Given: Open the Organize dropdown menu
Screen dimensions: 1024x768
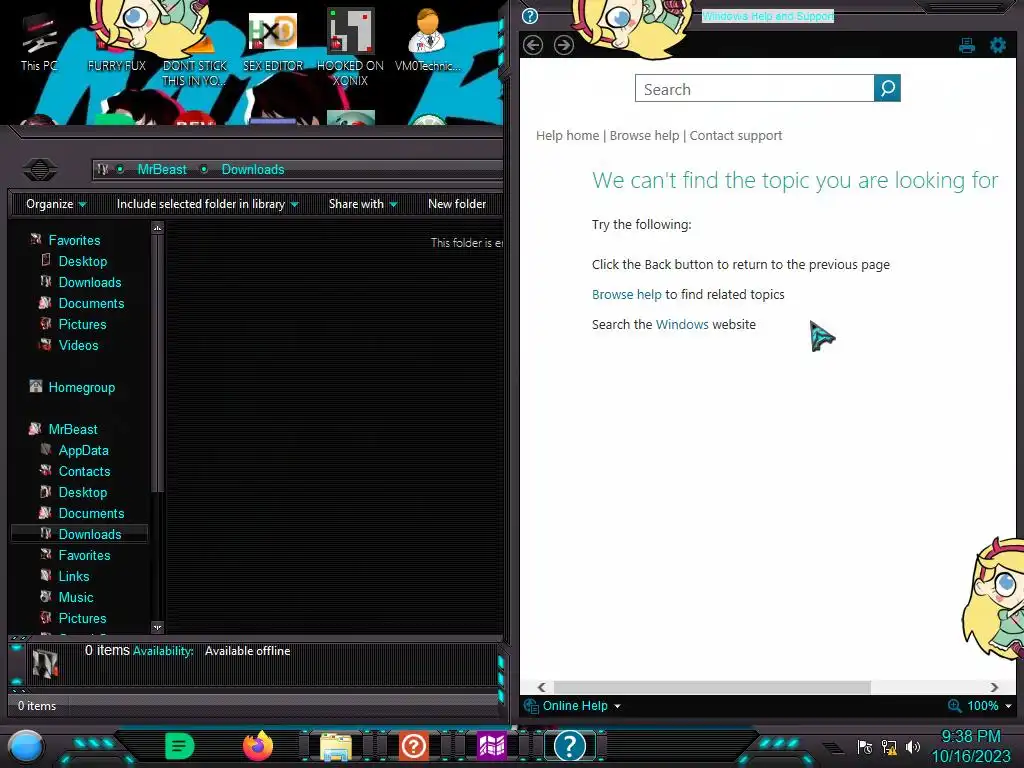Looking at the screenshot, I should (x=56, y=204).
